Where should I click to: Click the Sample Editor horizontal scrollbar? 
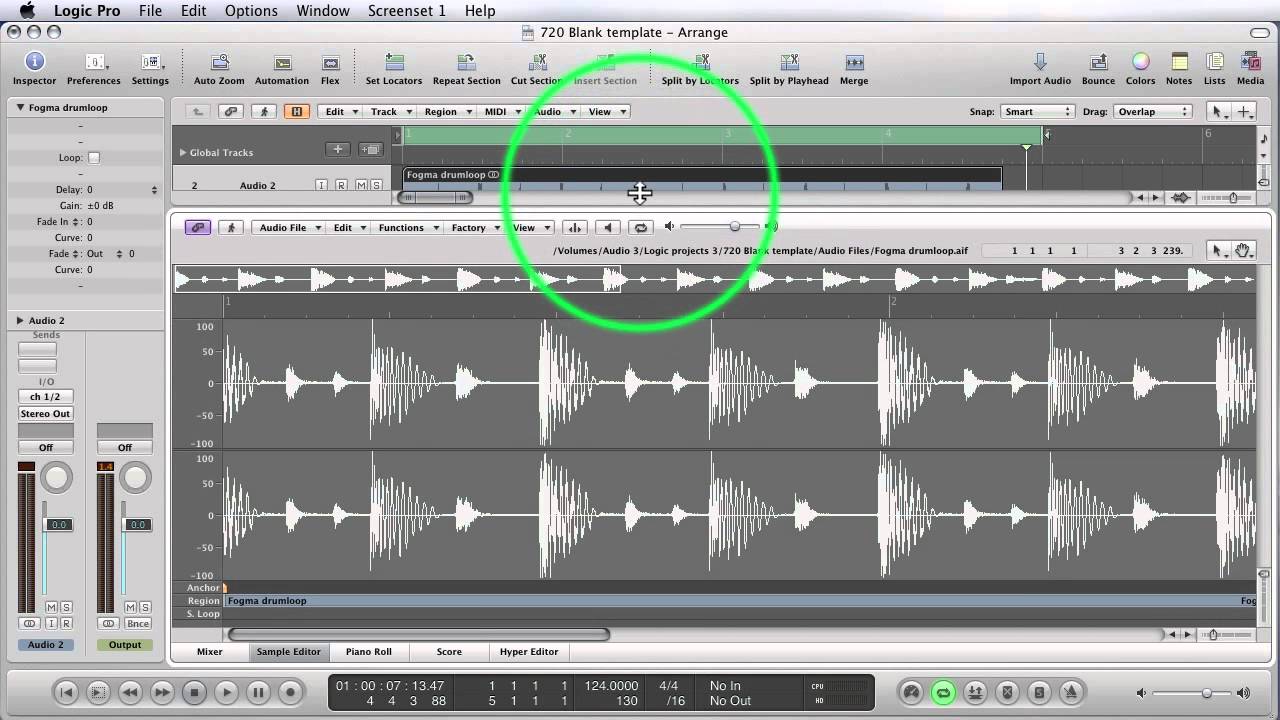tap(419, 634)
